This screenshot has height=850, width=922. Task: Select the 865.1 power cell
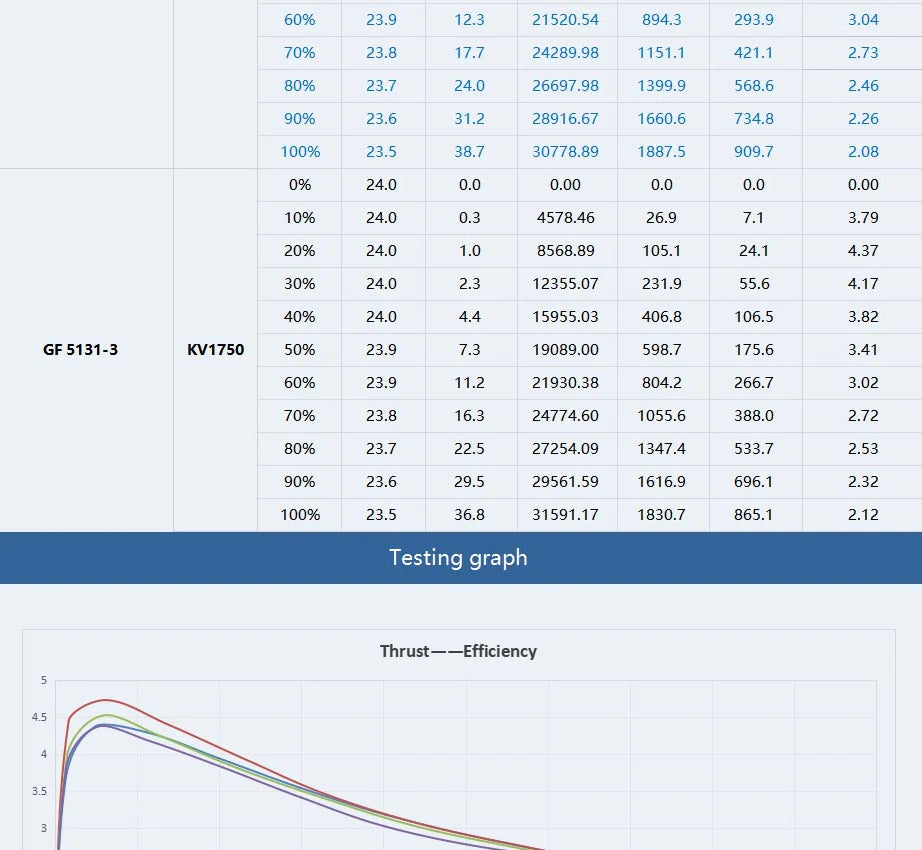(754, 515)
